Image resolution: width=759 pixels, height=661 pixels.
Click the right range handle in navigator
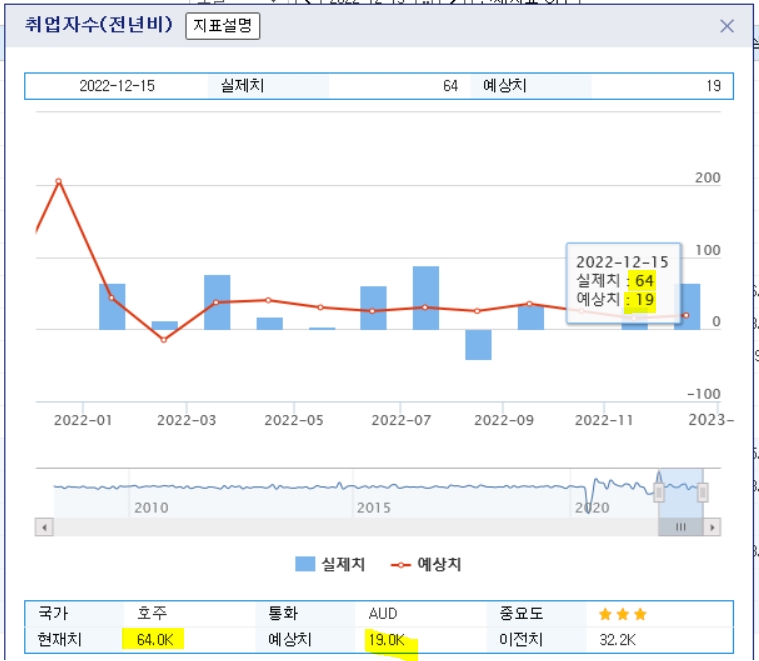point(702,493)
